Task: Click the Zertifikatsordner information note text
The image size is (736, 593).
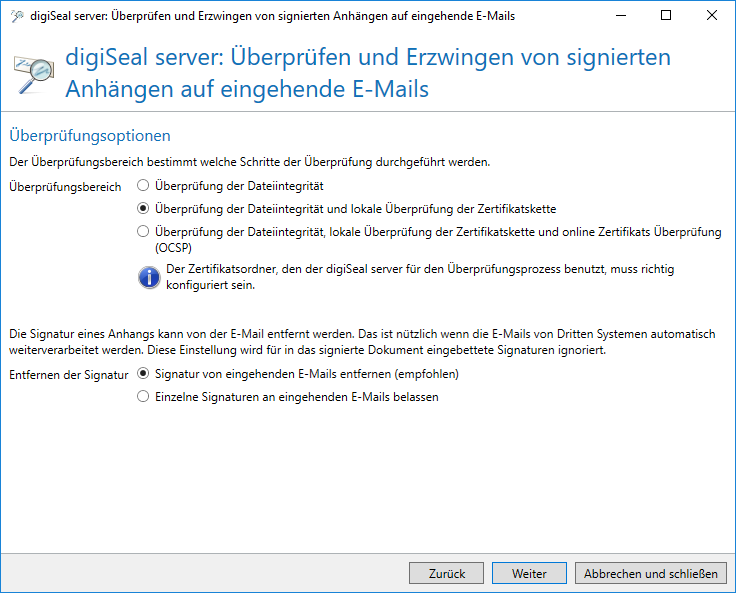Action: [x=420, y=277]
